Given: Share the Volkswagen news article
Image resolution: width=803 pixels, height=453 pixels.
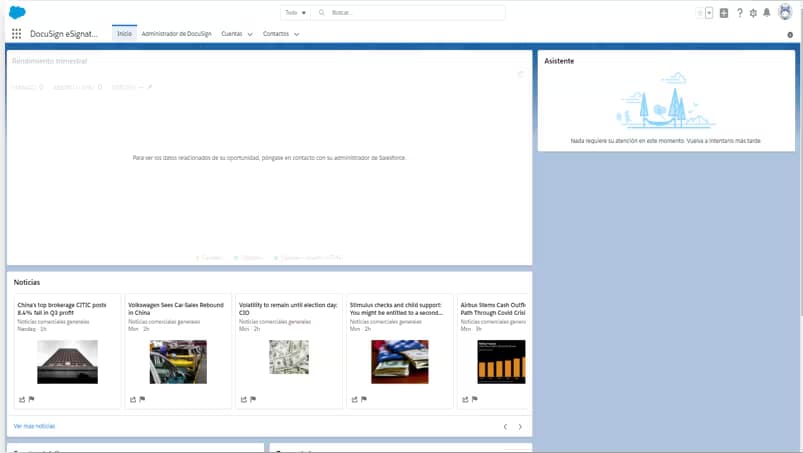Looking at the screenshot, I should 133,399.
